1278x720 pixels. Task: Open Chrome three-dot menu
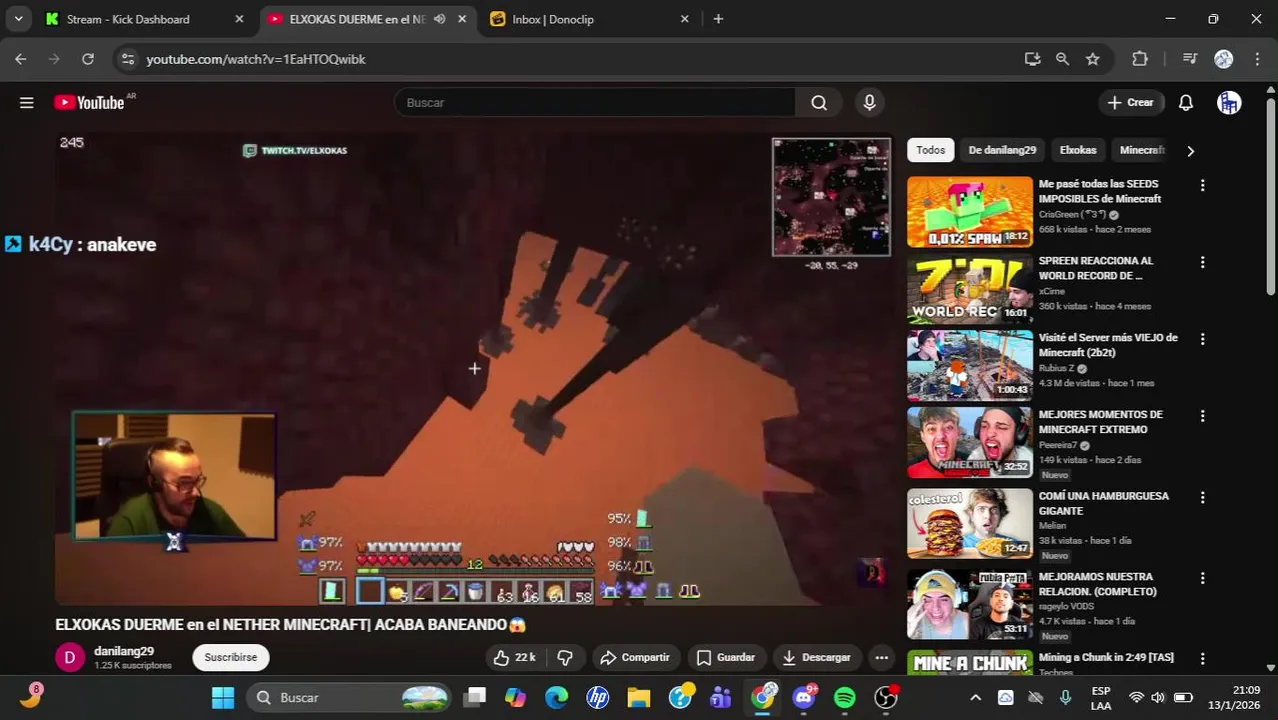1258,59
